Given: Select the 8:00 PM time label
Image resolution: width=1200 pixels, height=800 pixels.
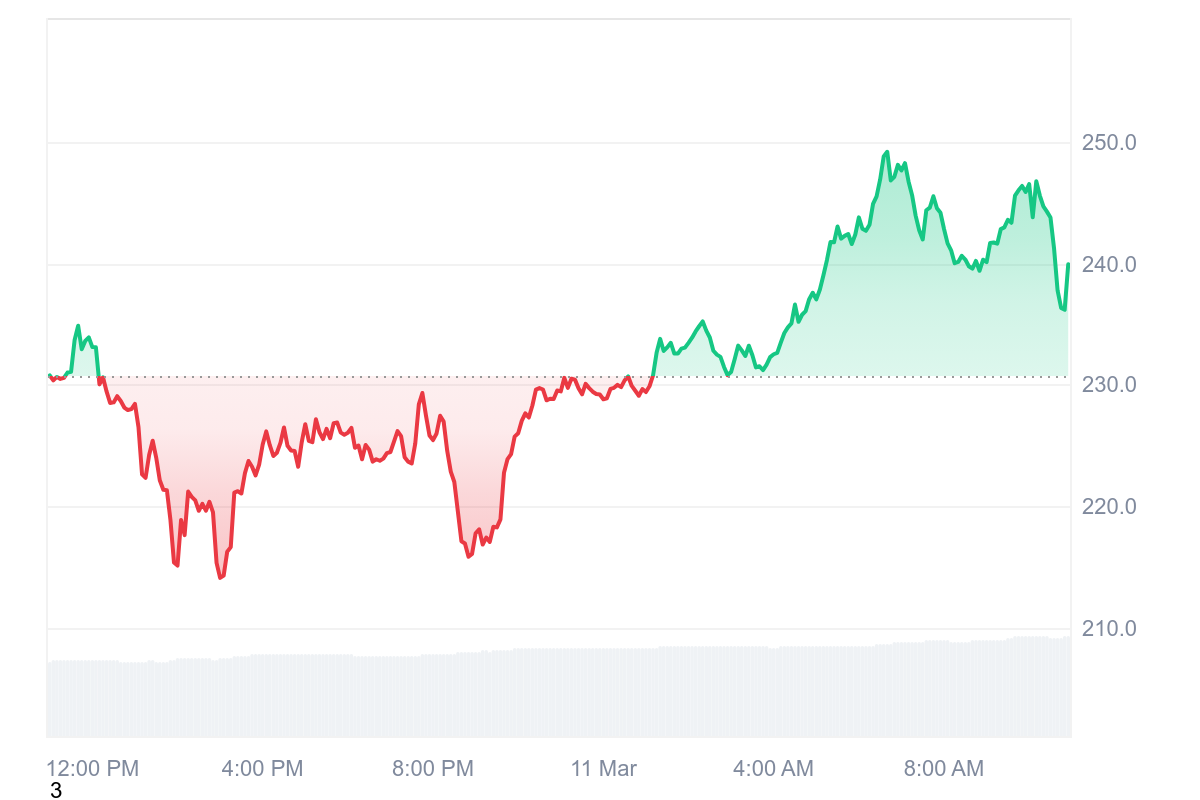Looking at the screenshot, I should [433, 769].
